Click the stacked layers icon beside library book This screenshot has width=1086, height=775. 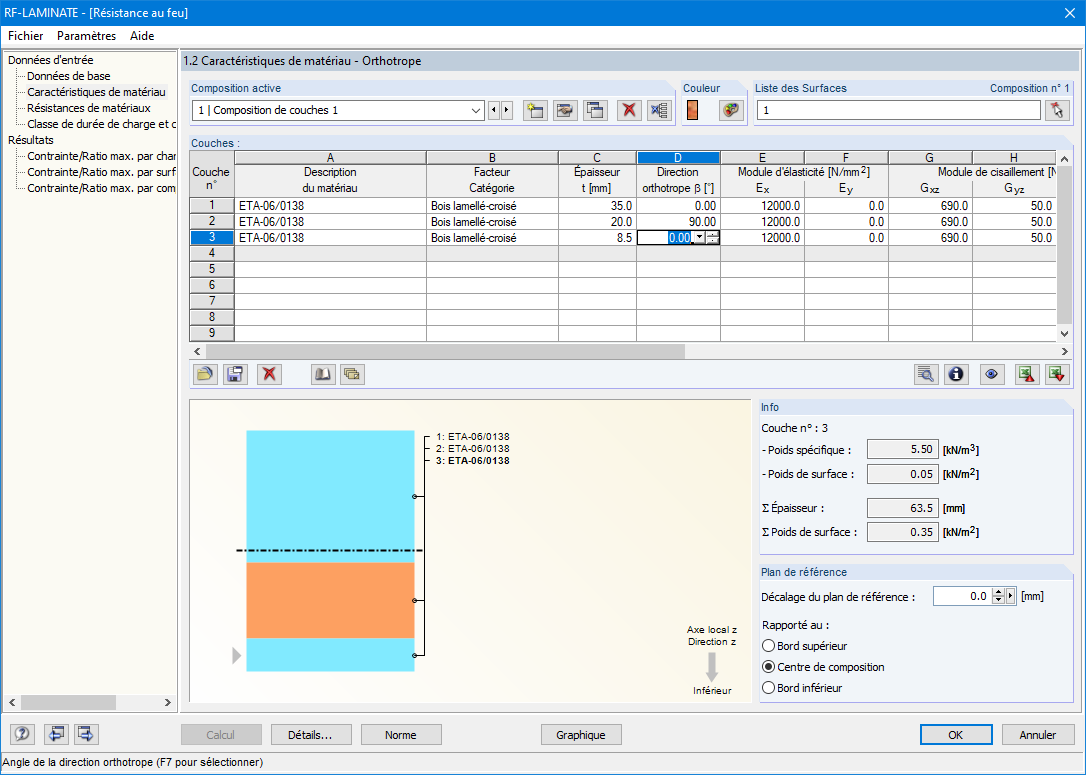point(353,374)
